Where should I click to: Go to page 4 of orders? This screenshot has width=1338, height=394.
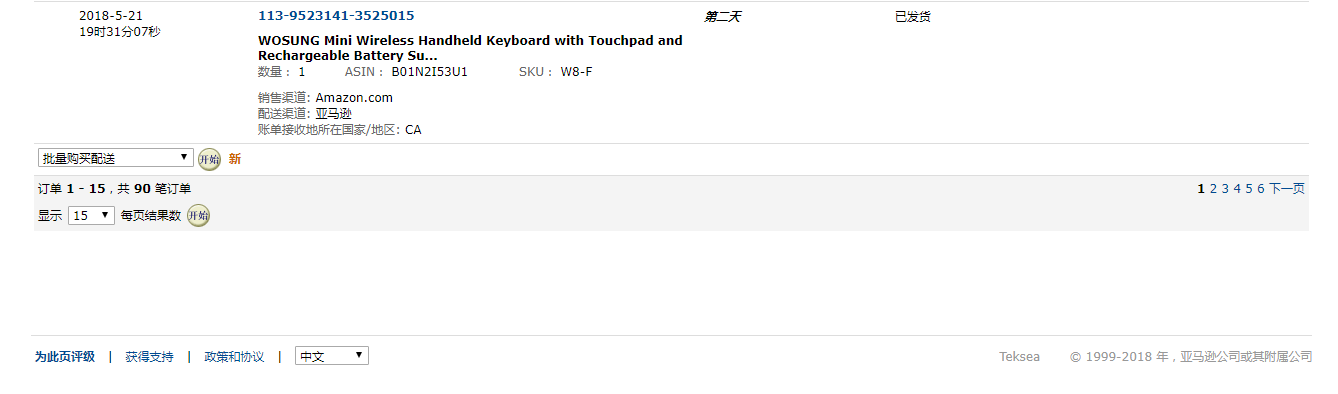click(x=1237, y=188)
